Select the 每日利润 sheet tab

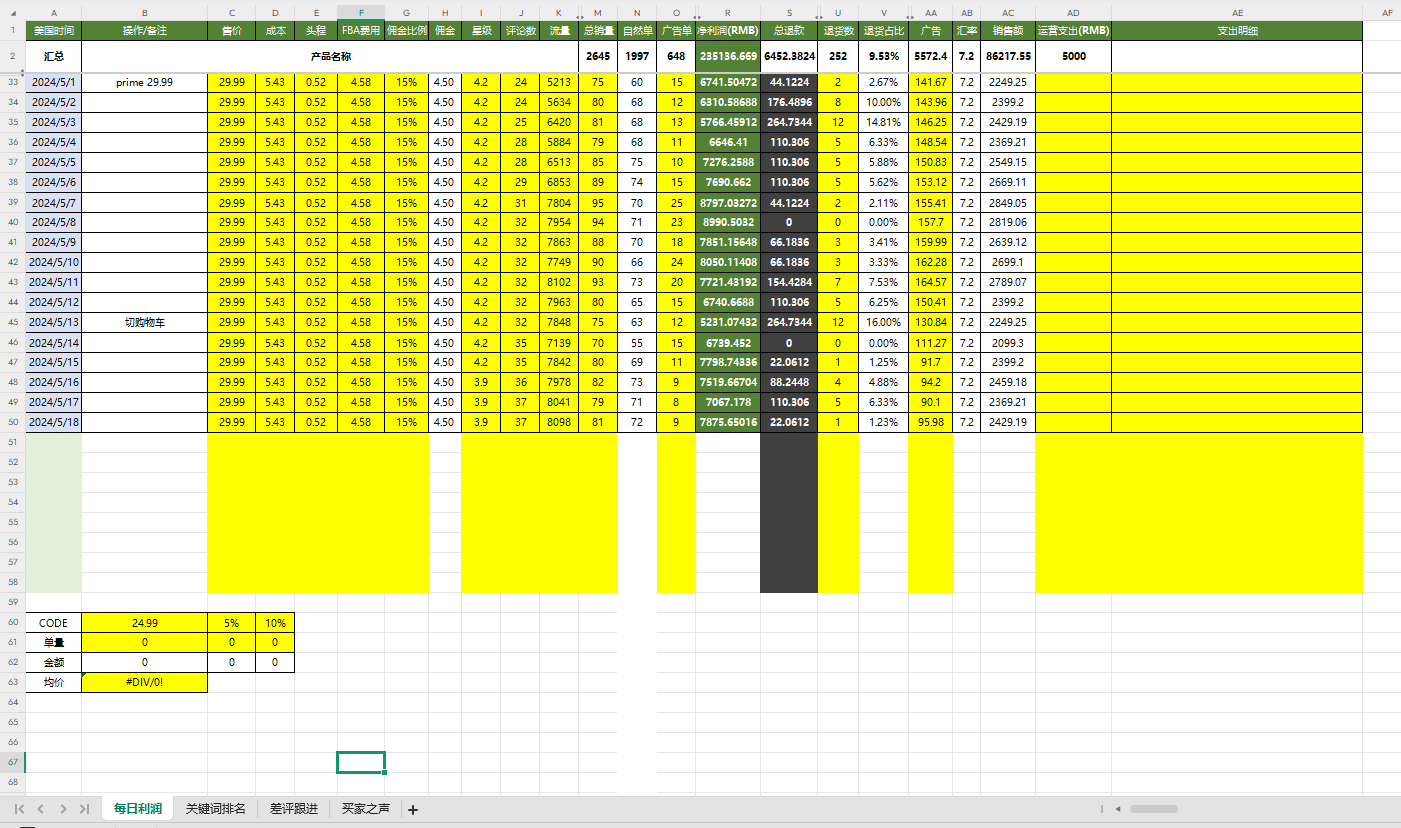137,809
